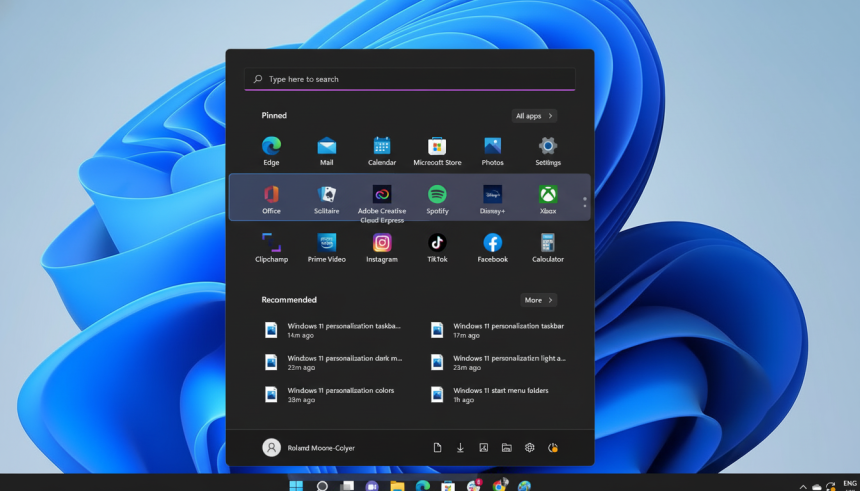Open Prime Video

[326, 247]
